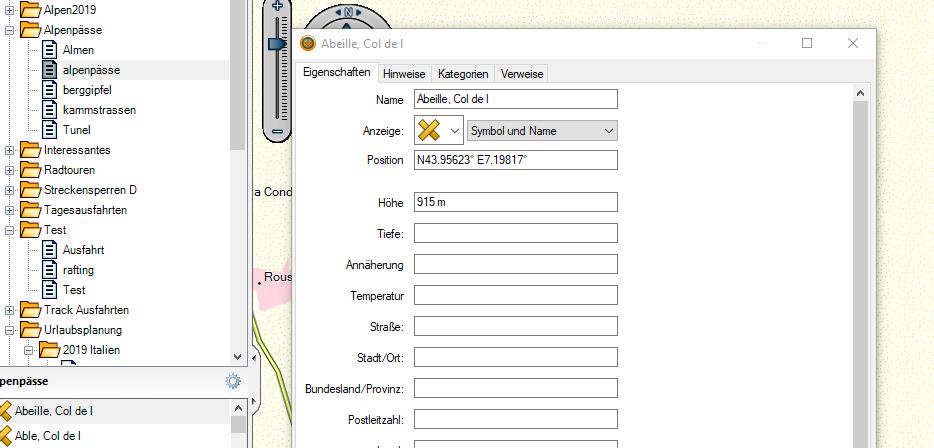Open the 'Symbol und Name' display dropdown
Image resolution: width=934 pixels, height=448 pixels.
542,131
